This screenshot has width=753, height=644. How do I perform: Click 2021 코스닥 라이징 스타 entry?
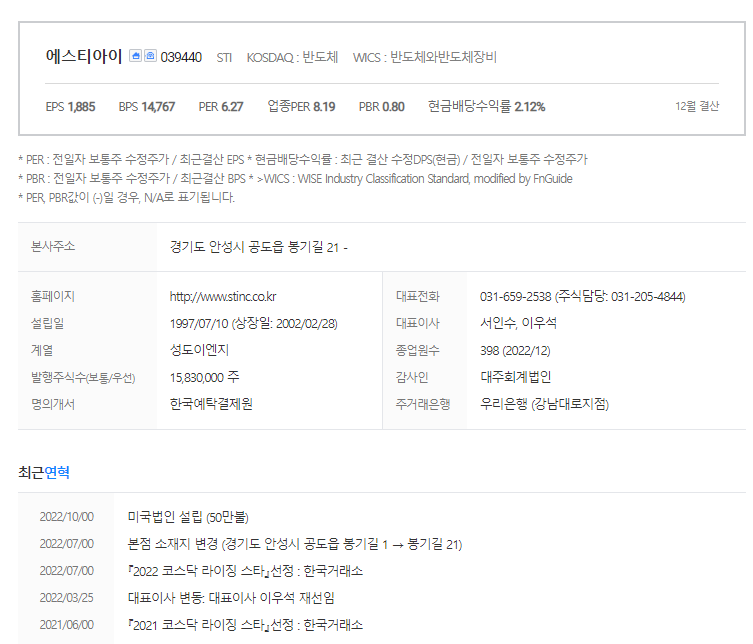click(245, 625)
